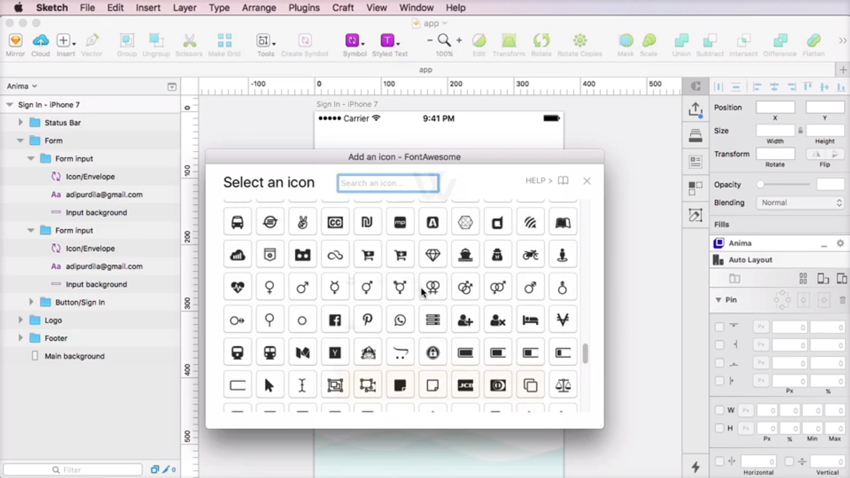Enable the H height checkbox
Viewport: 850px width, 478px height.
[x=719, y=428]
